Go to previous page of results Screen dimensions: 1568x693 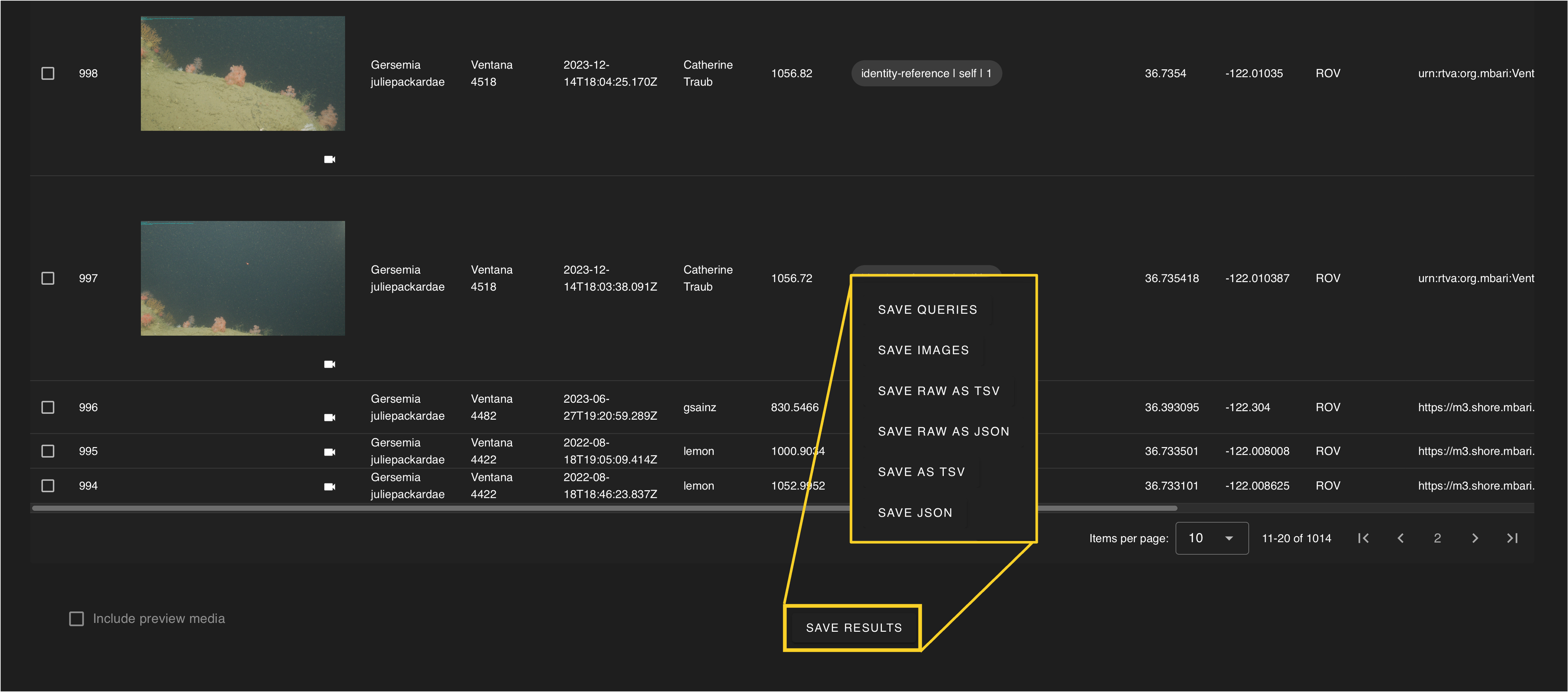[1400, 538]
